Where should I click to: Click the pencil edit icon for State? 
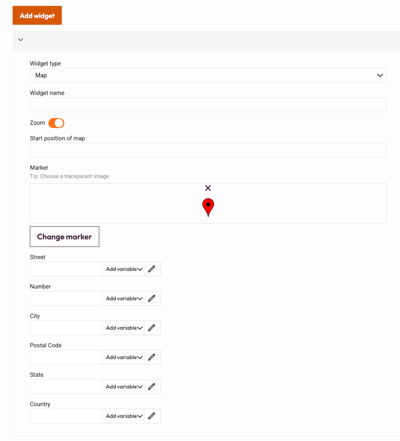[x=152, y=387]
